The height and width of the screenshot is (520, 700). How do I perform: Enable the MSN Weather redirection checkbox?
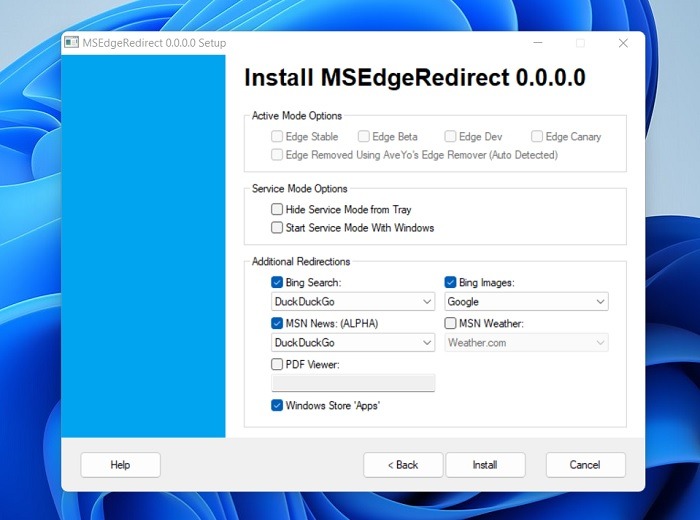pyautogui.click(x=450, y=323)
